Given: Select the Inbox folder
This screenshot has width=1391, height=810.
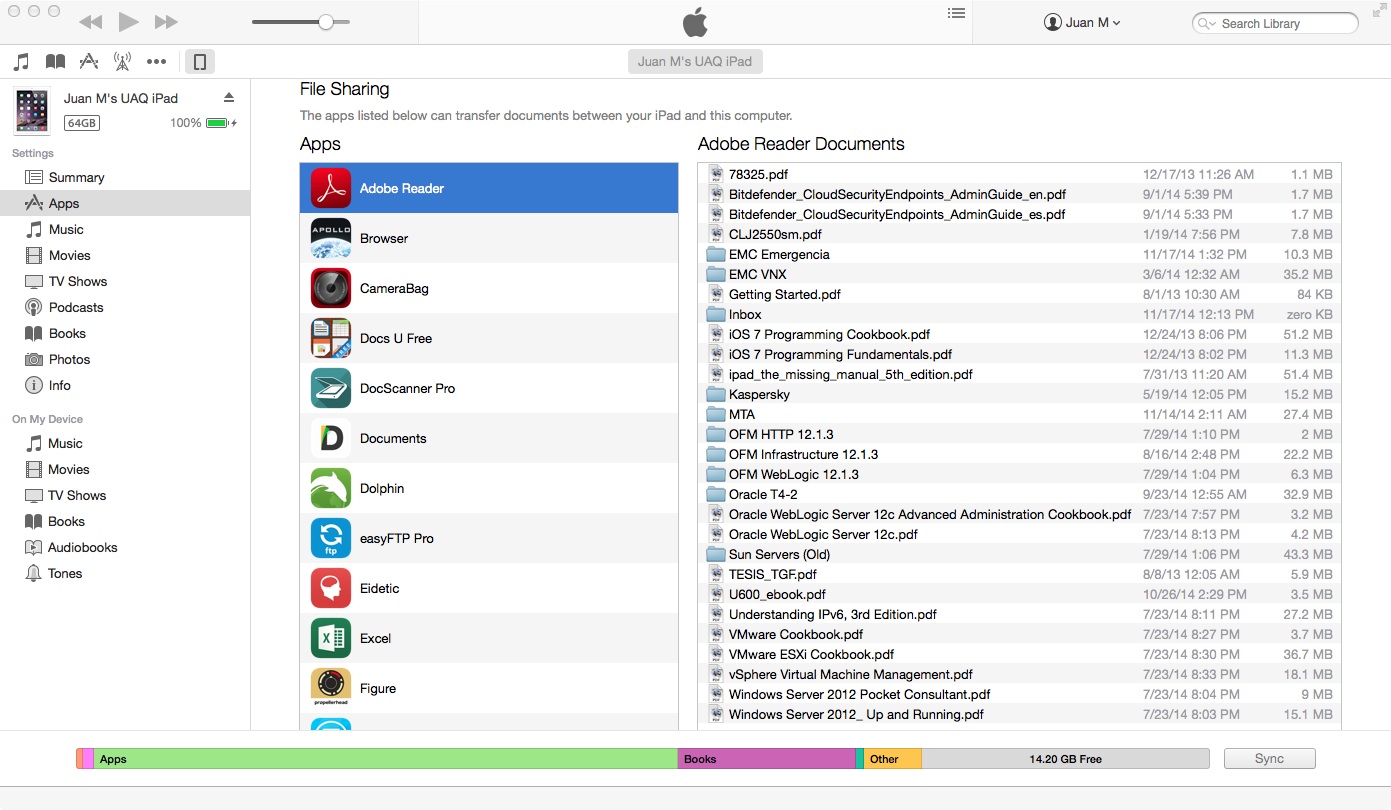Looking at the screenshot, I should point(1019,314).
